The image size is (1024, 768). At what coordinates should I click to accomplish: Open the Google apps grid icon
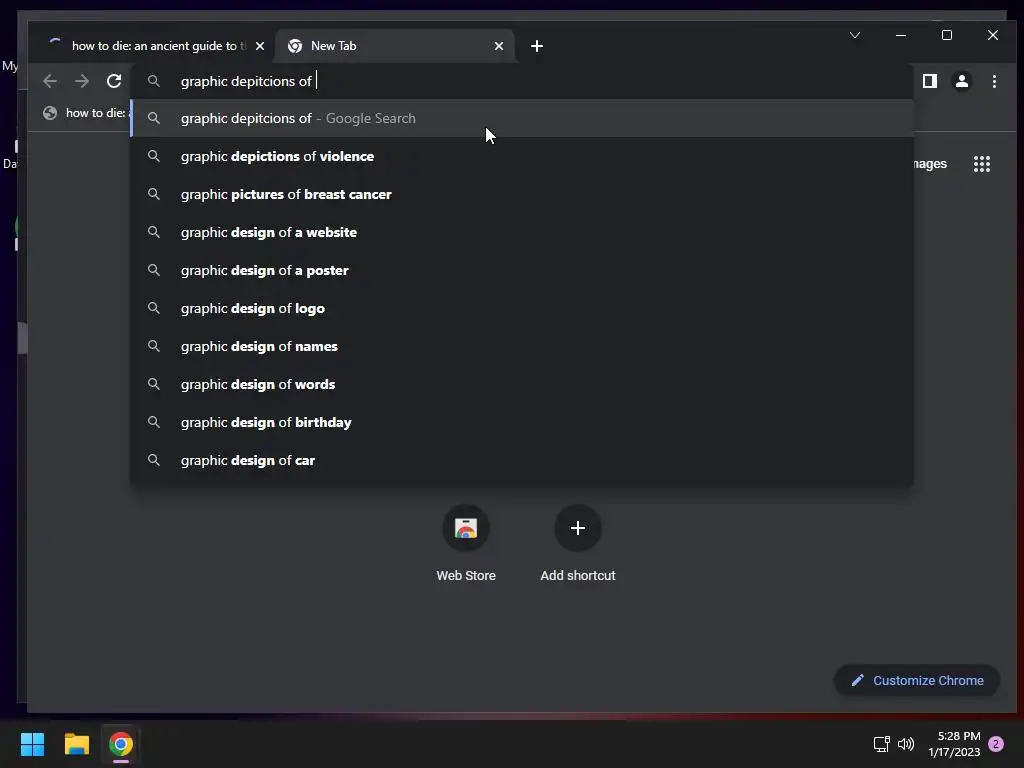click(x=982, y=163)
